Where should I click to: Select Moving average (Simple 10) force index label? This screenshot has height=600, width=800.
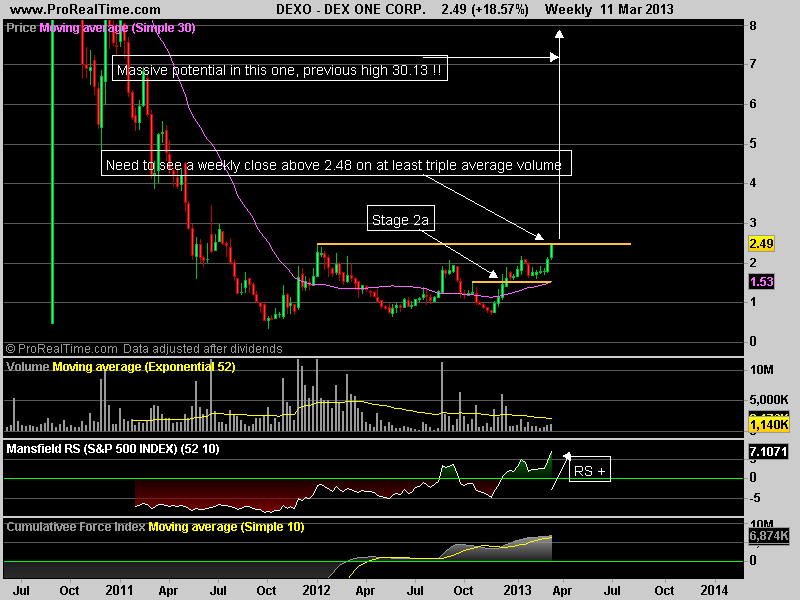pos(226,527)
